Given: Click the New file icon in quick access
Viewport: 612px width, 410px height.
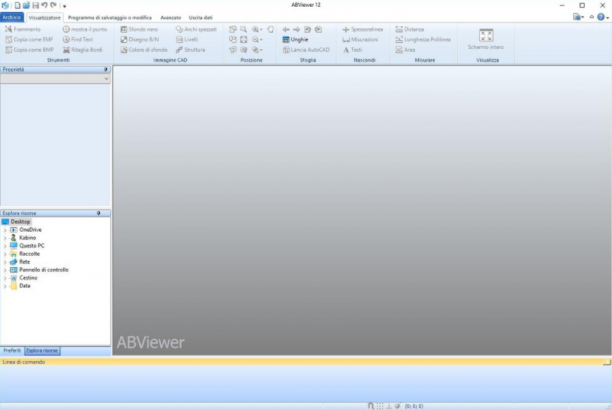Looking at the screenshot, I should 17,5.
